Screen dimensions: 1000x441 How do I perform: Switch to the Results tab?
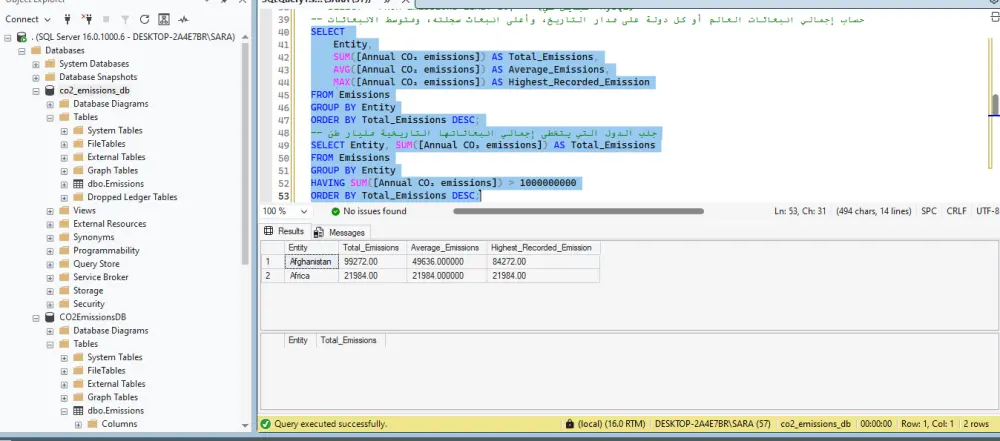284,232
